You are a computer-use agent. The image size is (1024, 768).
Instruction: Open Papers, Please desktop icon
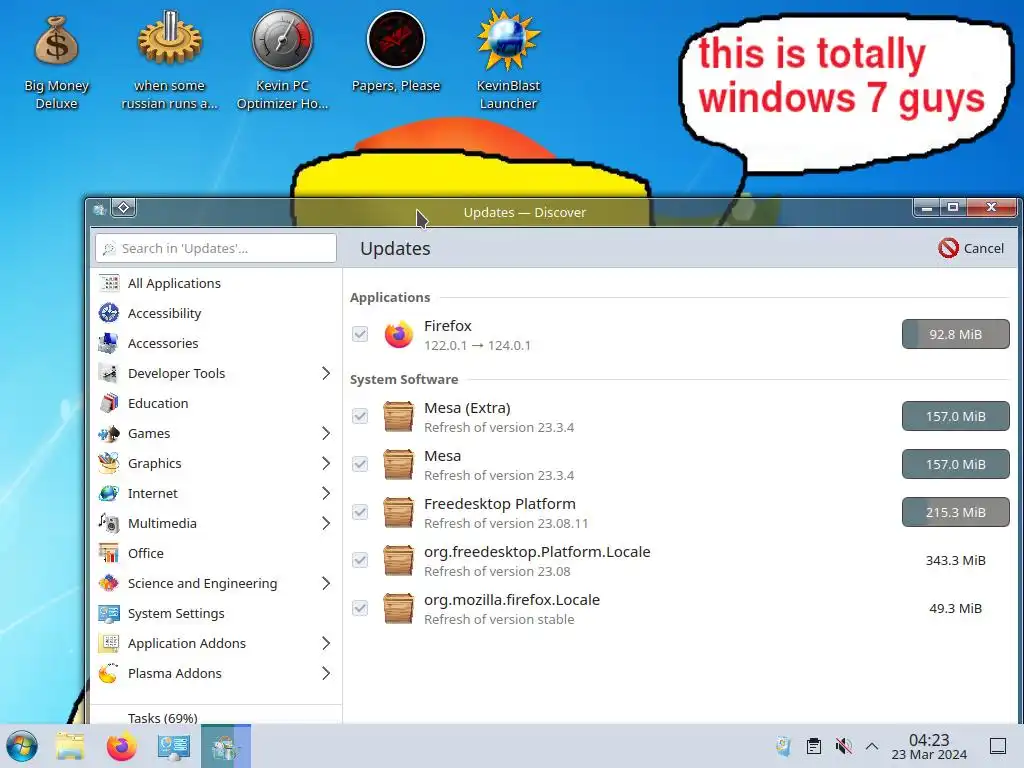click(396, 52)
